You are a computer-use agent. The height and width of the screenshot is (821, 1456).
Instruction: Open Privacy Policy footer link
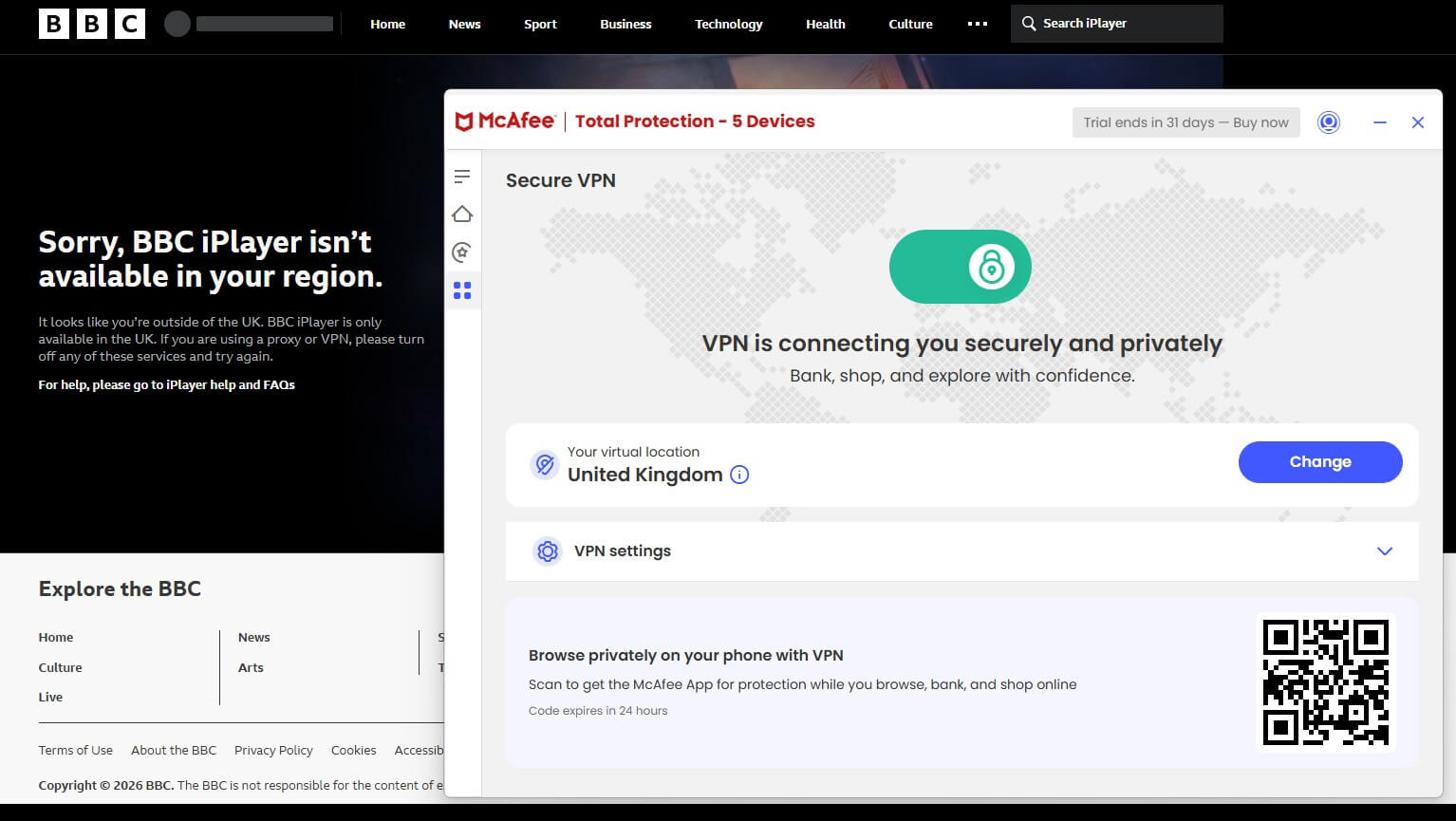coord(273,750)
